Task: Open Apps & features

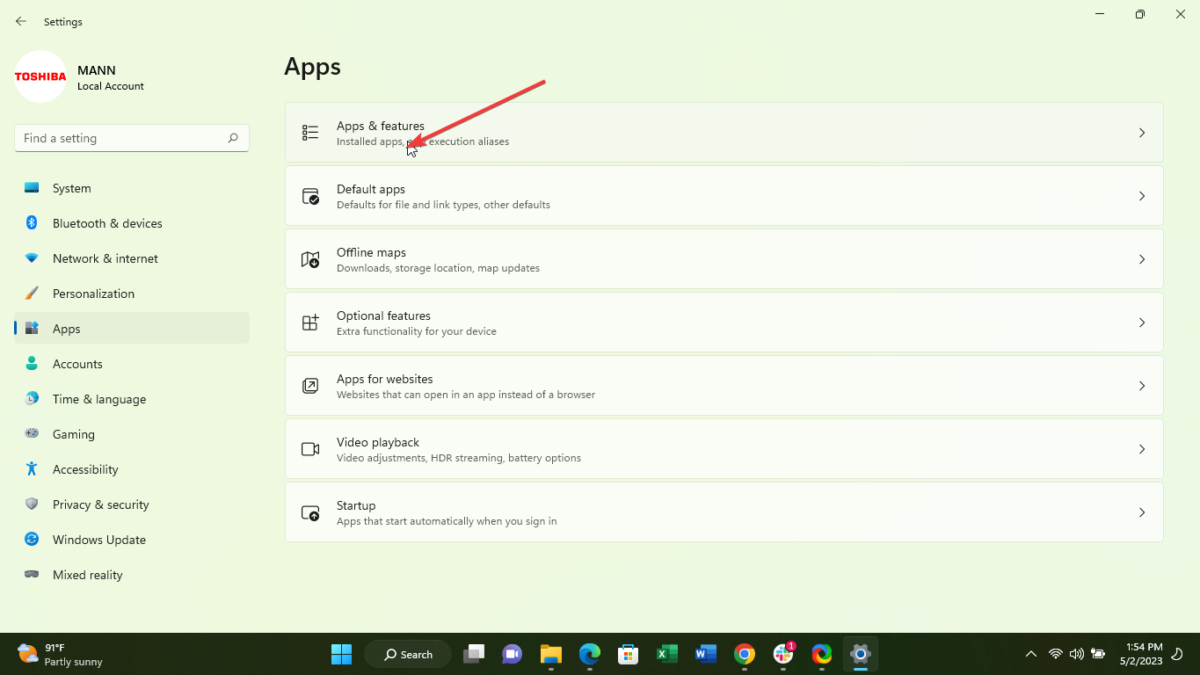Action: point(724,133)
